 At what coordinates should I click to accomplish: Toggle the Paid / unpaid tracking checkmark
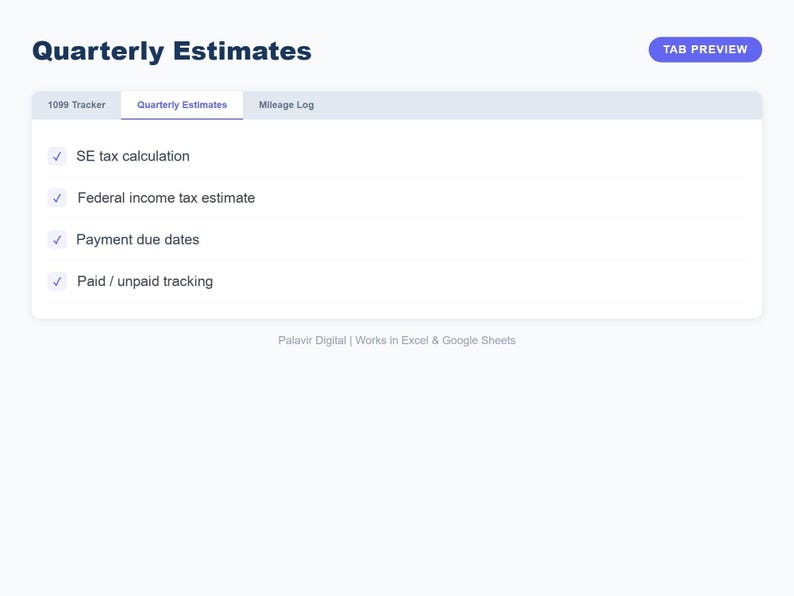point(57,282)
